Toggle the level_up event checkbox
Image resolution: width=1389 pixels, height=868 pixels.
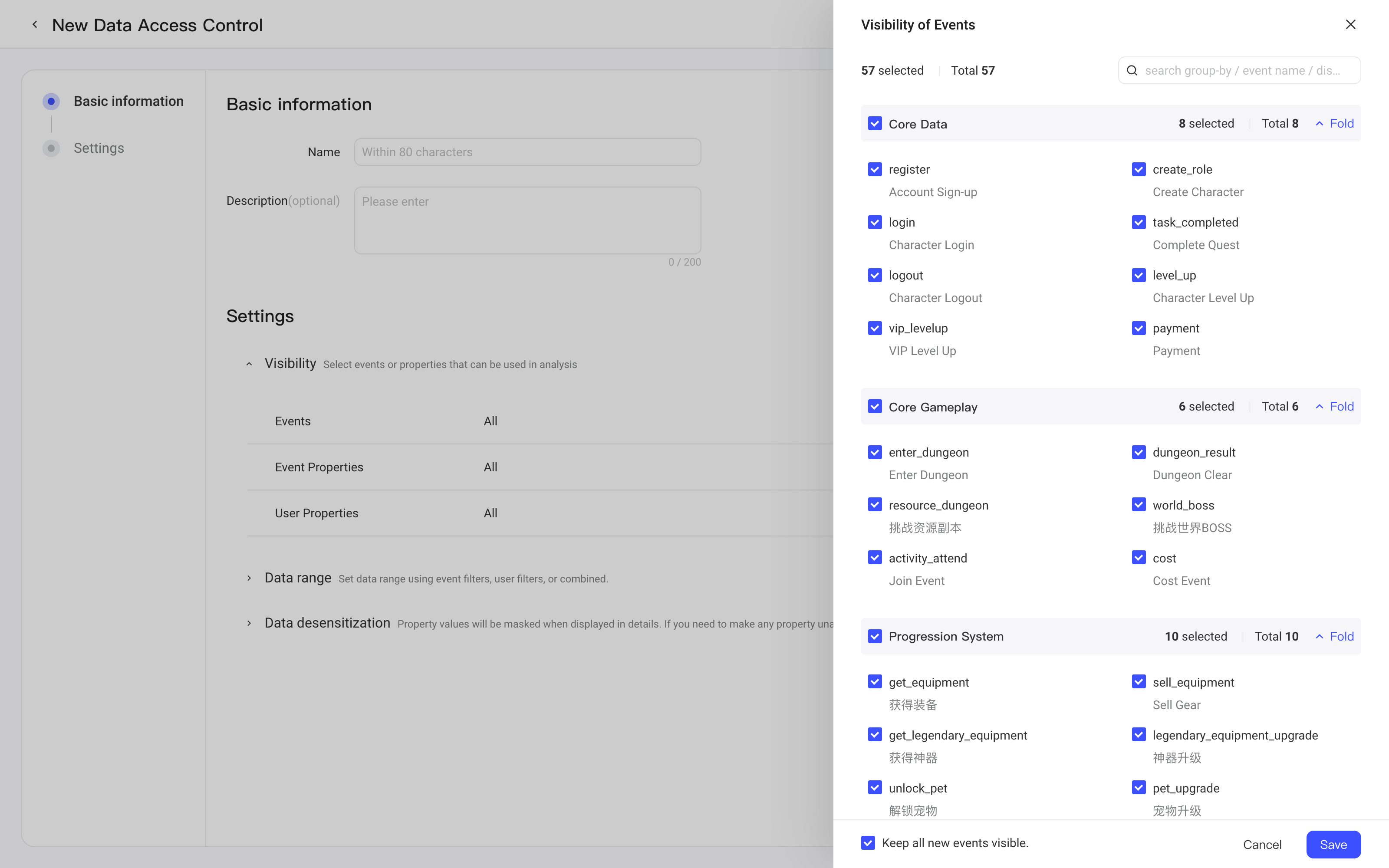(1139, 275)
